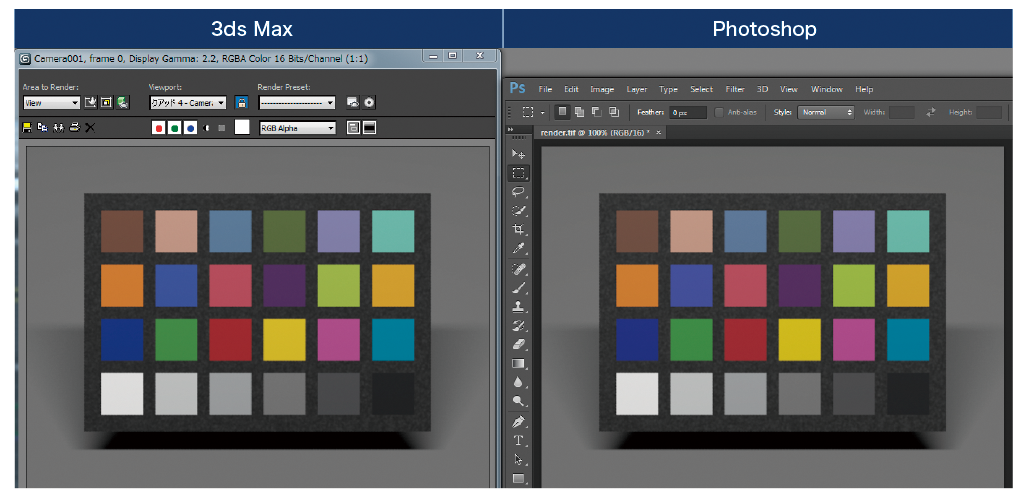Open the Viewport dropdown in 3ds Max
This screenshot has height=503, width=1028.
pyautogui.click(x=188, y=103)
